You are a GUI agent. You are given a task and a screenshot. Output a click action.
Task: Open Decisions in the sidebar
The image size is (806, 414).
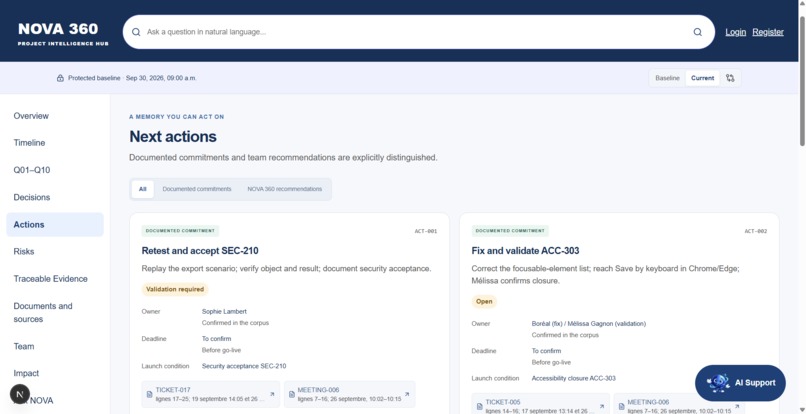(55, 197)
